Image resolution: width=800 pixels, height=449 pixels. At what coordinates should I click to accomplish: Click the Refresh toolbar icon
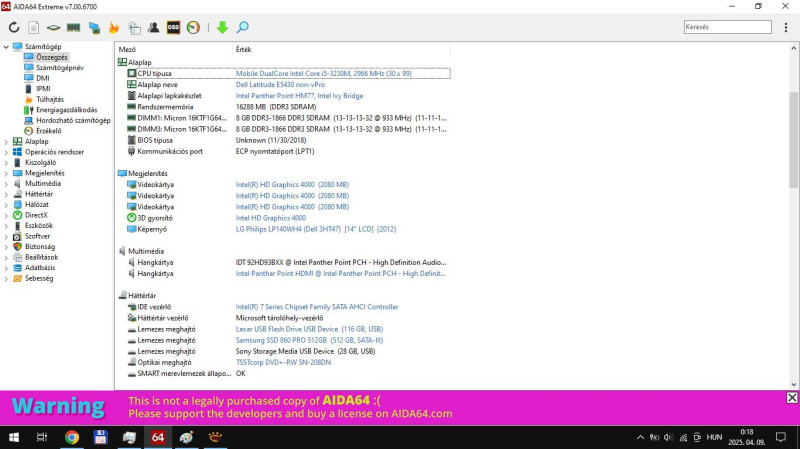(14, 28)
